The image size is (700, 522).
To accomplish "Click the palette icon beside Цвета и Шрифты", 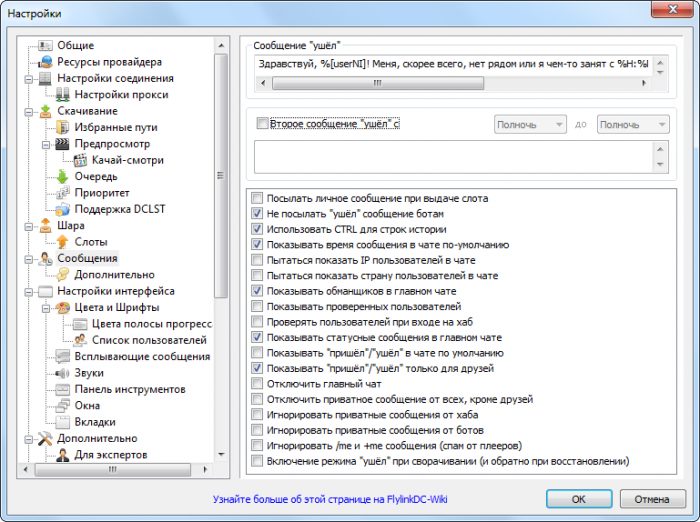I will pyautogui.click(x=63, y=308).
